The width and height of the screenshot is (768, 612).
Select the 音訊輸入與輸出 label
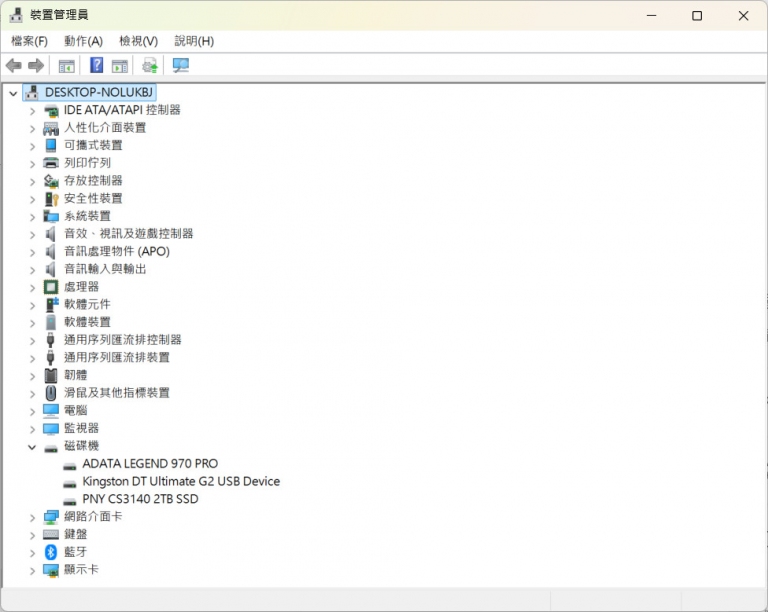105,269
